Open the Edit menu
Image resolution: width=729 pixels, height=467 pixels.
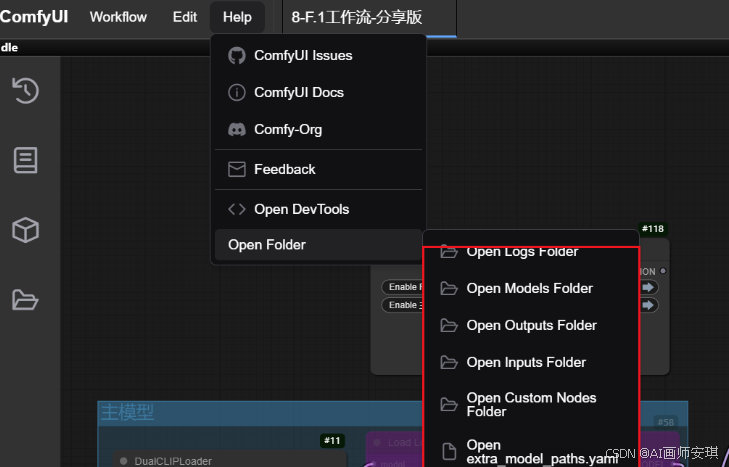pos(185,17)
